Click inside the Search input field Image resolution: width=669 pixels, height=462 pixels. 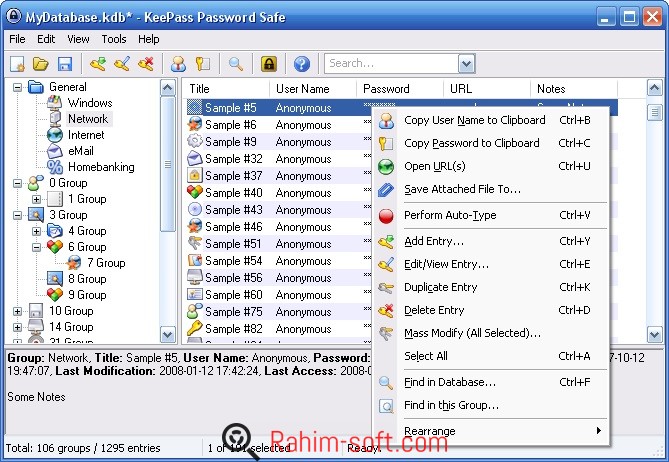[392, 64]
